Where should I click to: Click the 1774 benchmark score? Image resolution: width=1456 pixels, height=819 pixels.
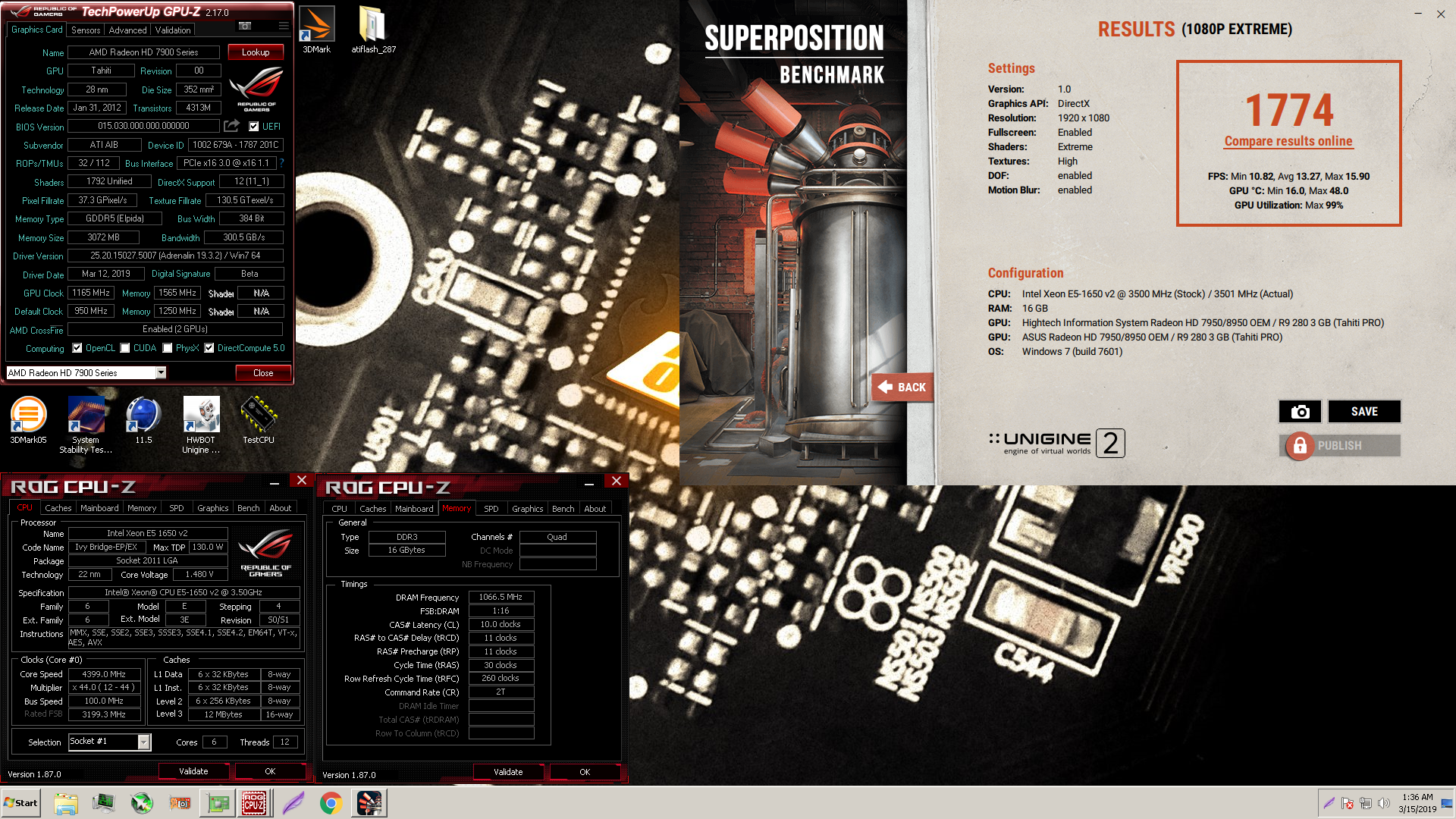coord(1288,110)
